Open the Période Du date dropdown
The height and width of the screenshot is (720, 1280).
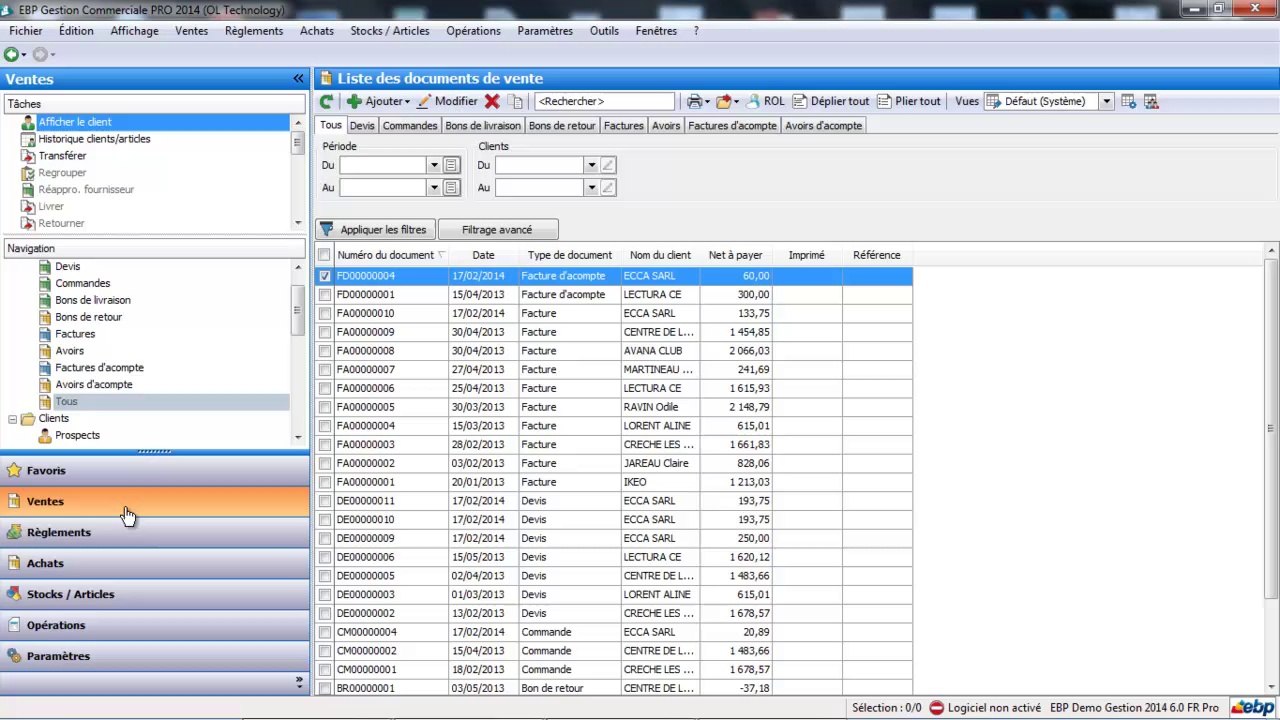point(433,165)
